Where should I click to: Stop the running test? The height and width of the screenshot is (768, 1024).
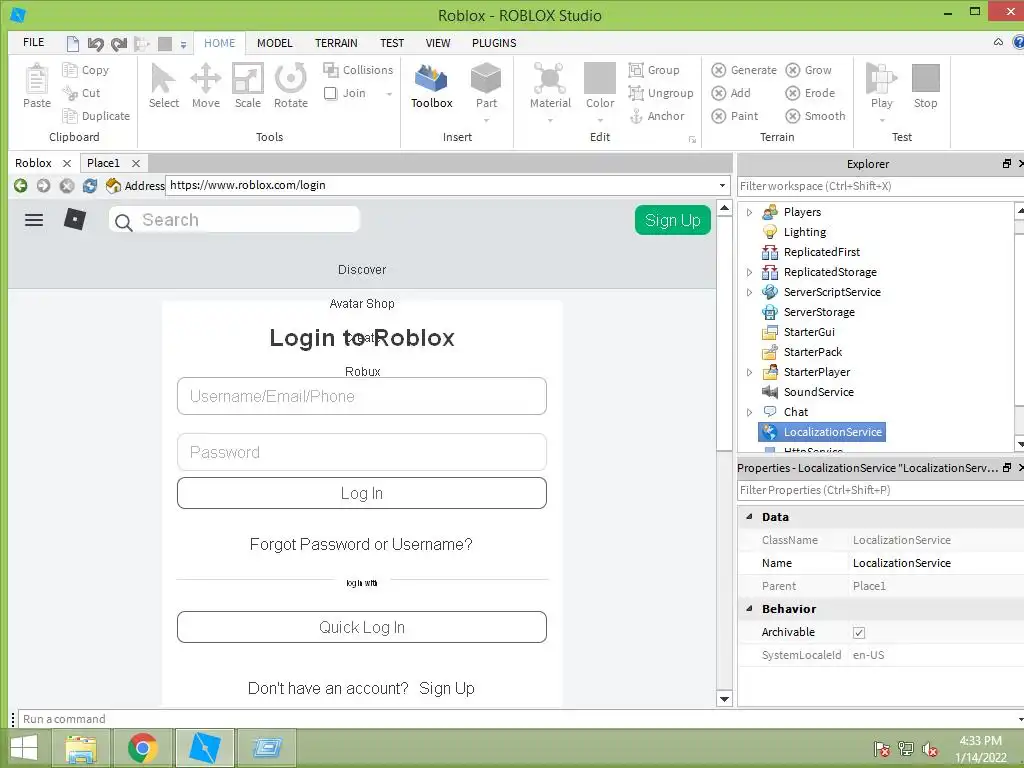(925, 86)
